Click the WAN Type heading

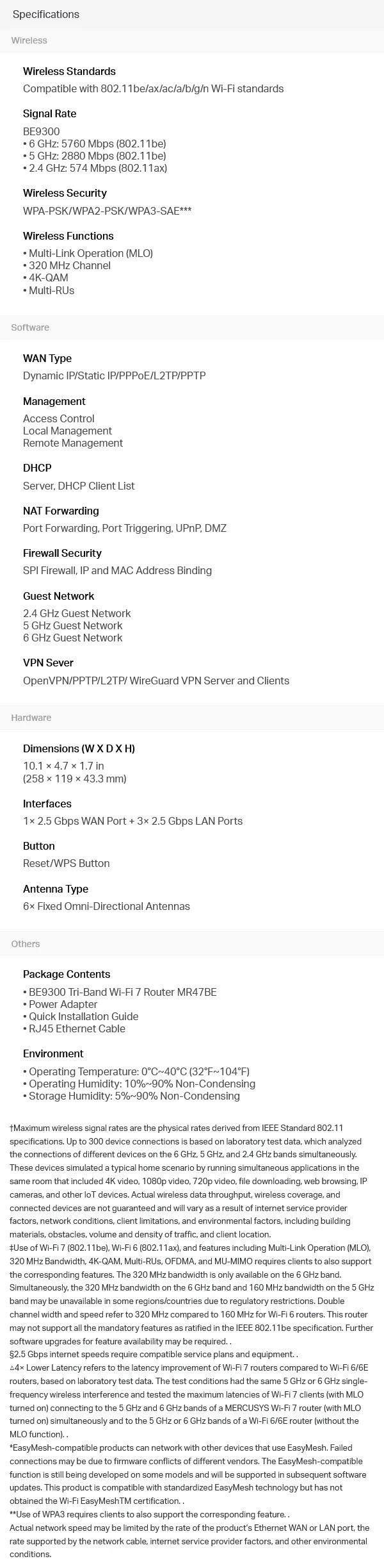47,358
